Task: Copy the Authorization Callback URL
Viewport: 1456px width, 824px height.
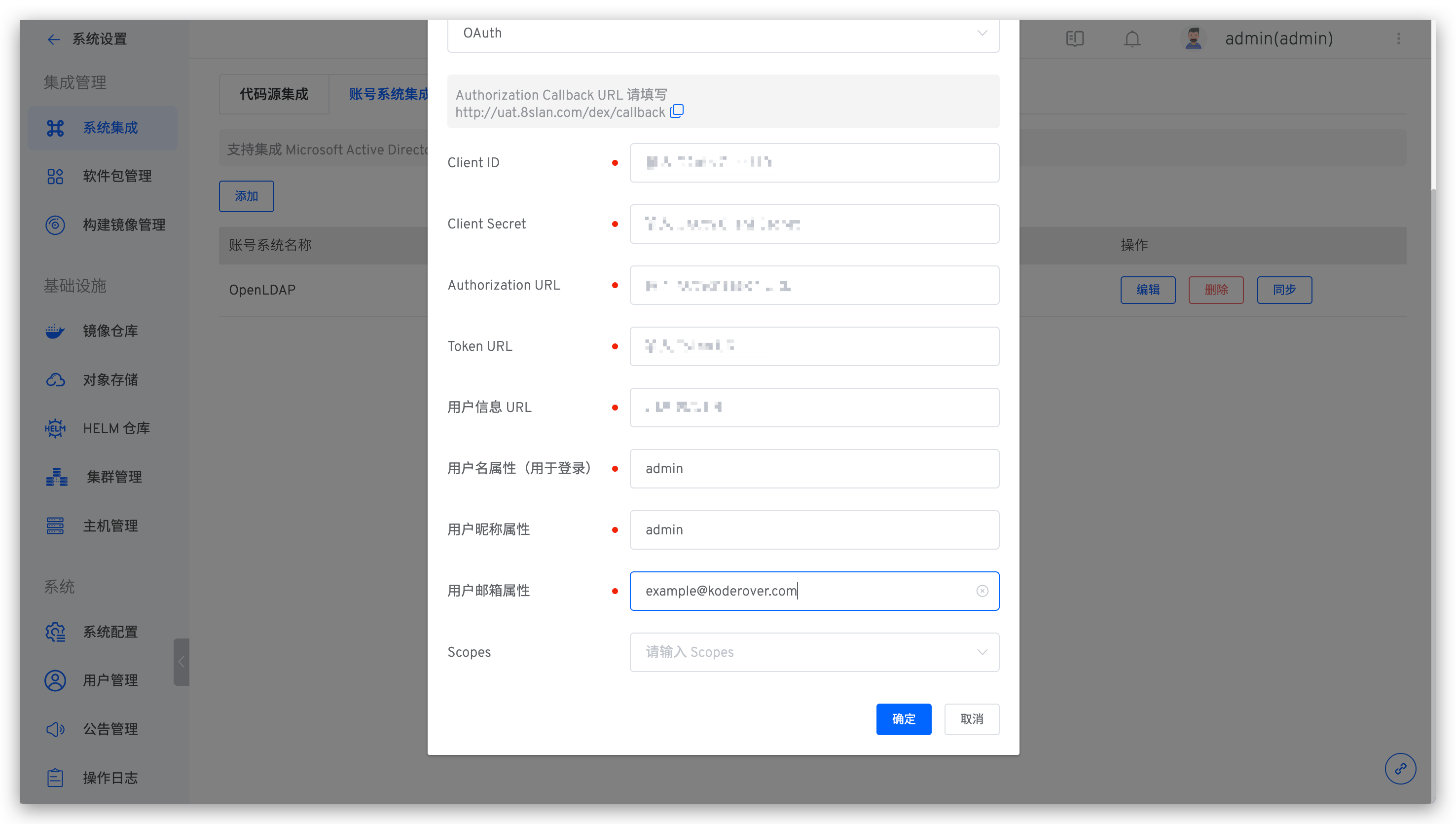Action: 677,111
